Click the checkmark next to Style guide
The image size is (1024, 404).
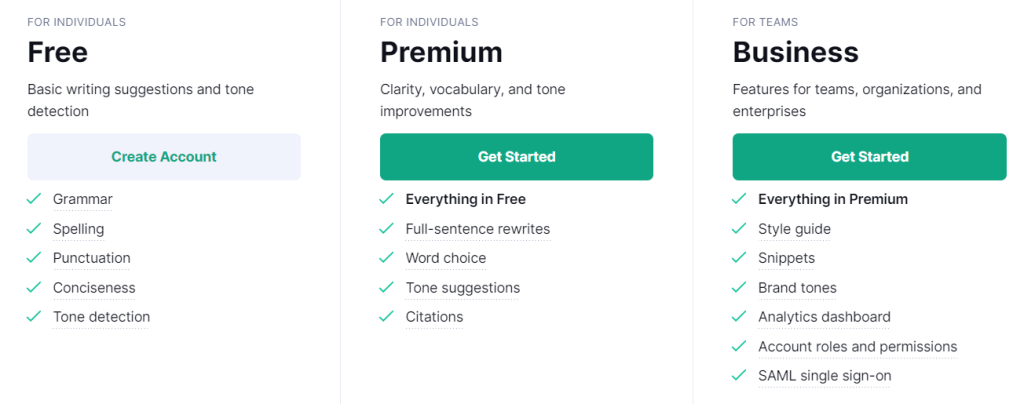point(739,228)
